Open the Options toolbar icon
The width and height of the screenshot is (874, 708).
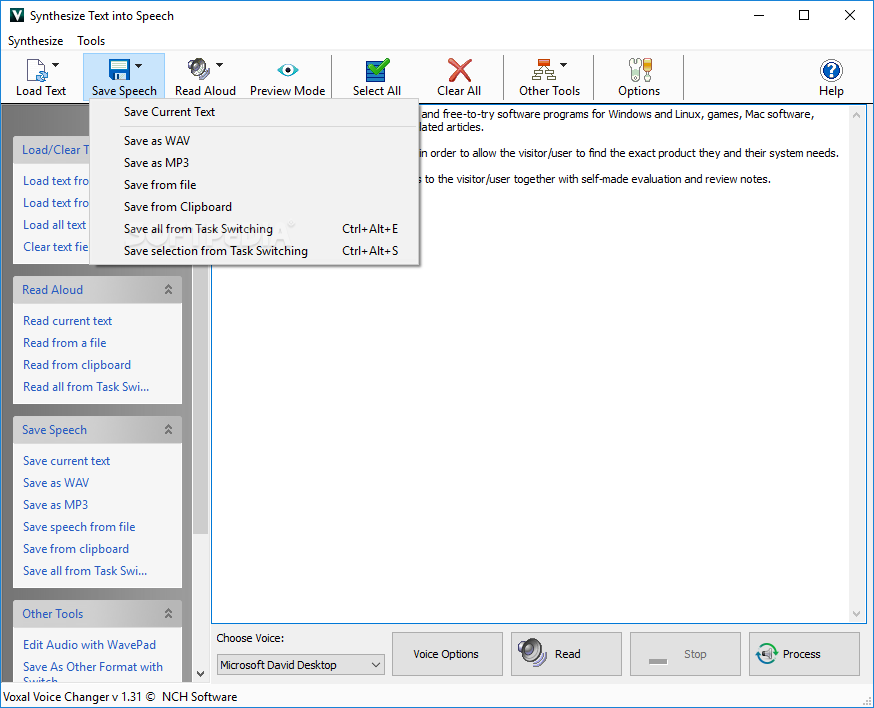[x=639, y=70]
